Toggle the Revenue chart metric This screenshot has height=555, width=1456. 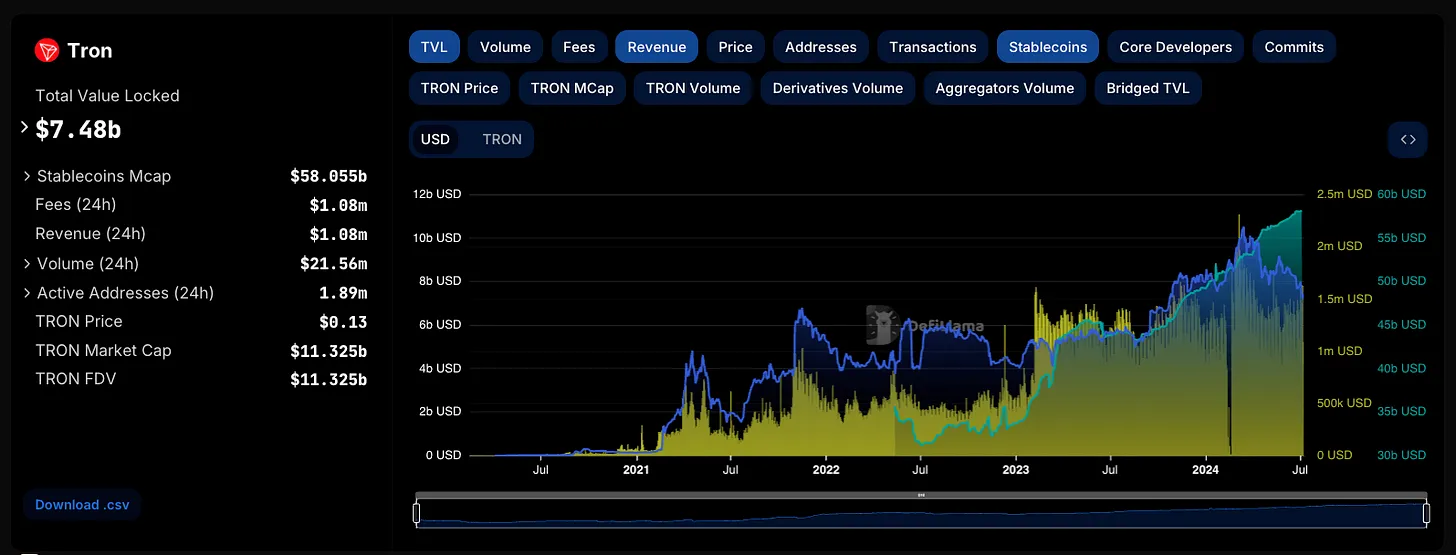[x=657, y=47]
